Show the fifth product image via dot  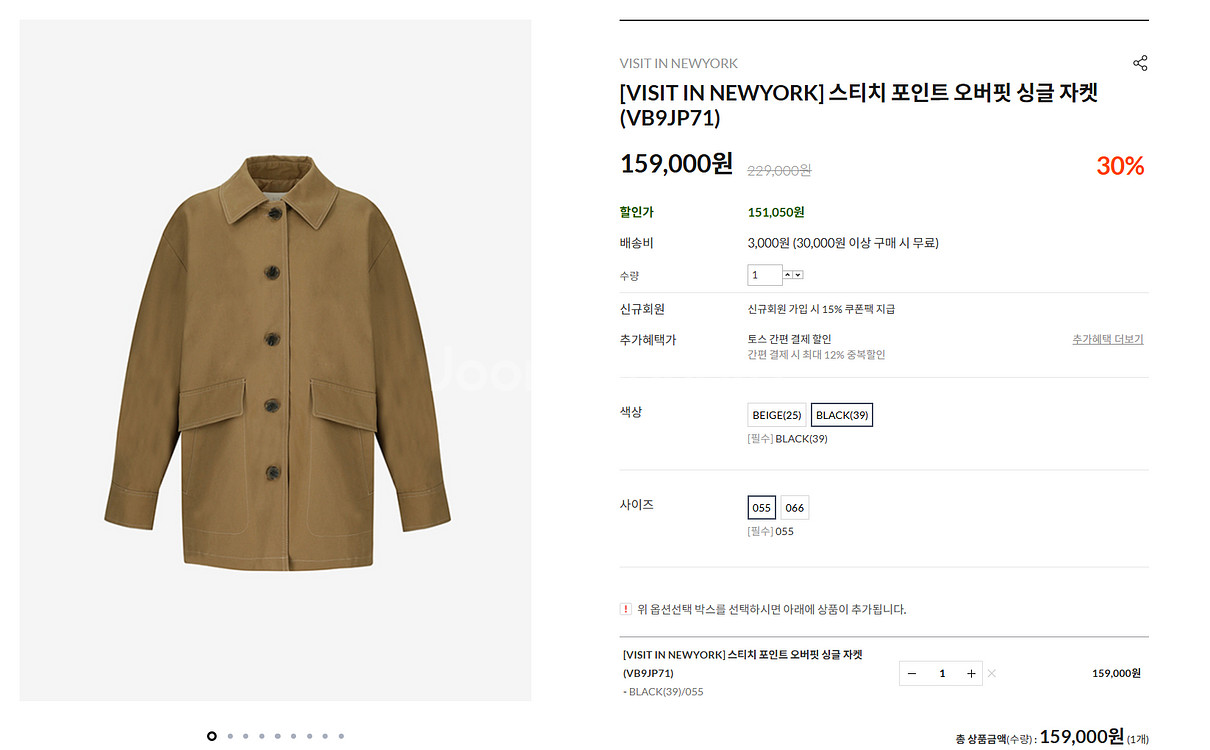278,736
